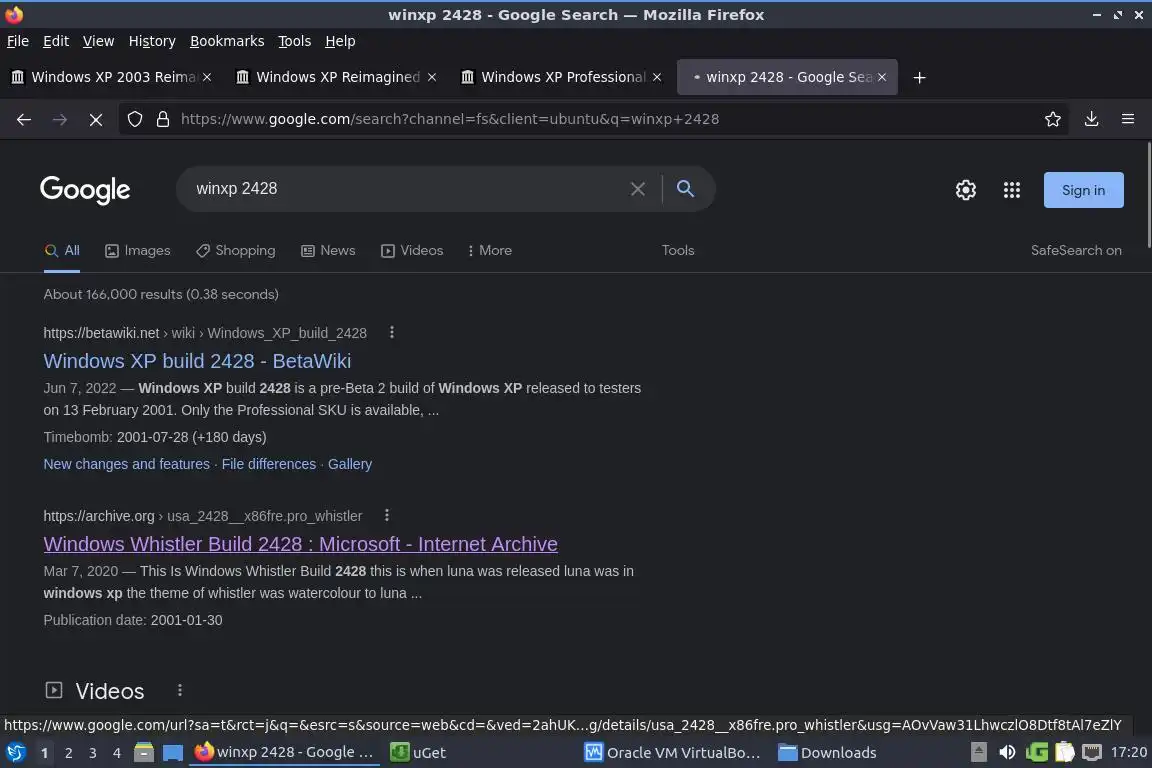Click the show desktop icon in the taskbar
The height and width of the screenshot is (768, 1152).
pyautogui.click(x=173, y=753)
